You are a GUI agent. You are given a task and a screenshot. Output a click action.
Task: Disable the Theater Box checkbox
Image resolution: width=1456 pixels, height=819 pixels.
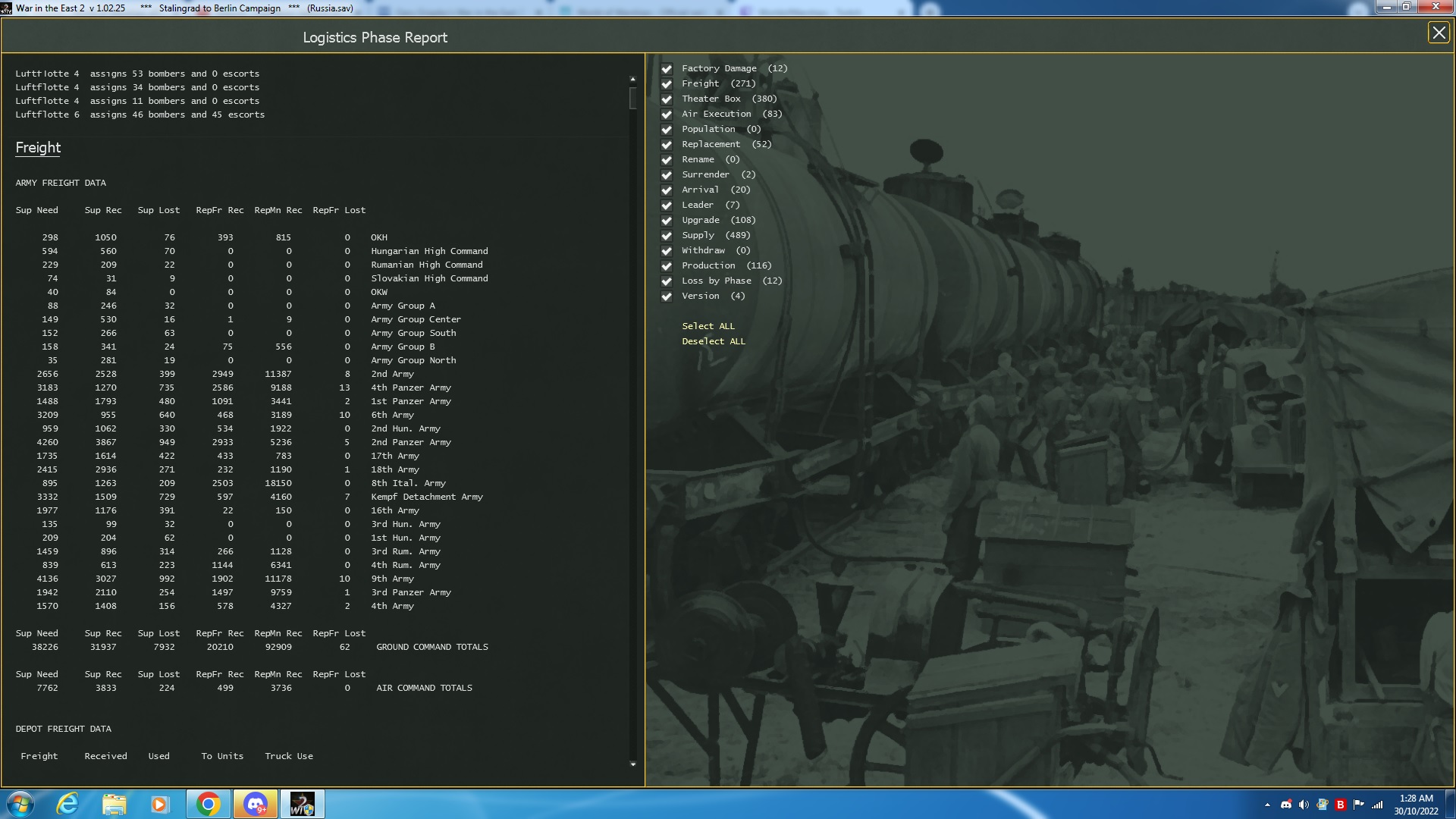click(x=667, y=99)
